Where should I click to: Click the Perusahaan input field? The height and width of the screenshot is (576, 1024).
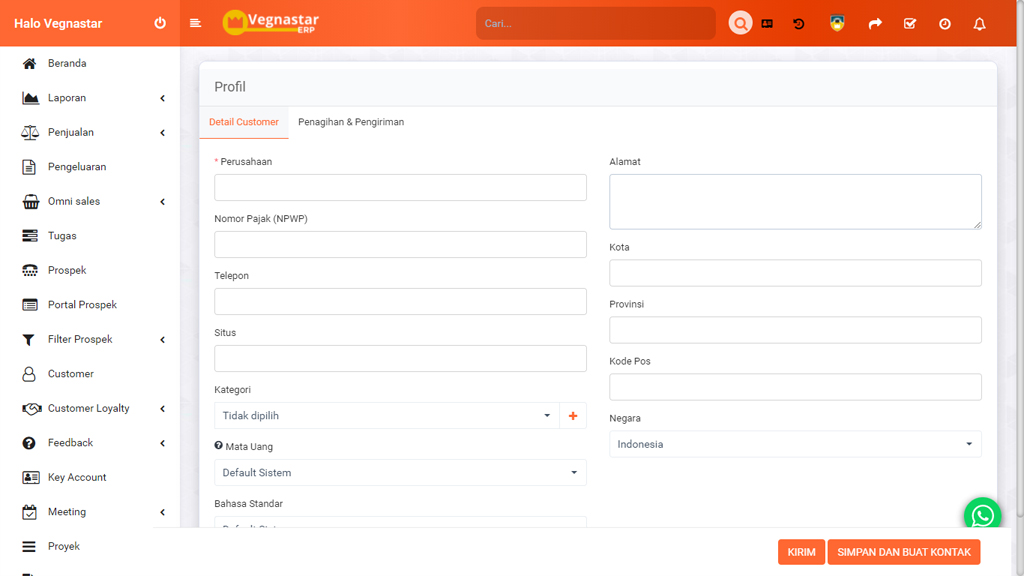[x=400, y=188]
